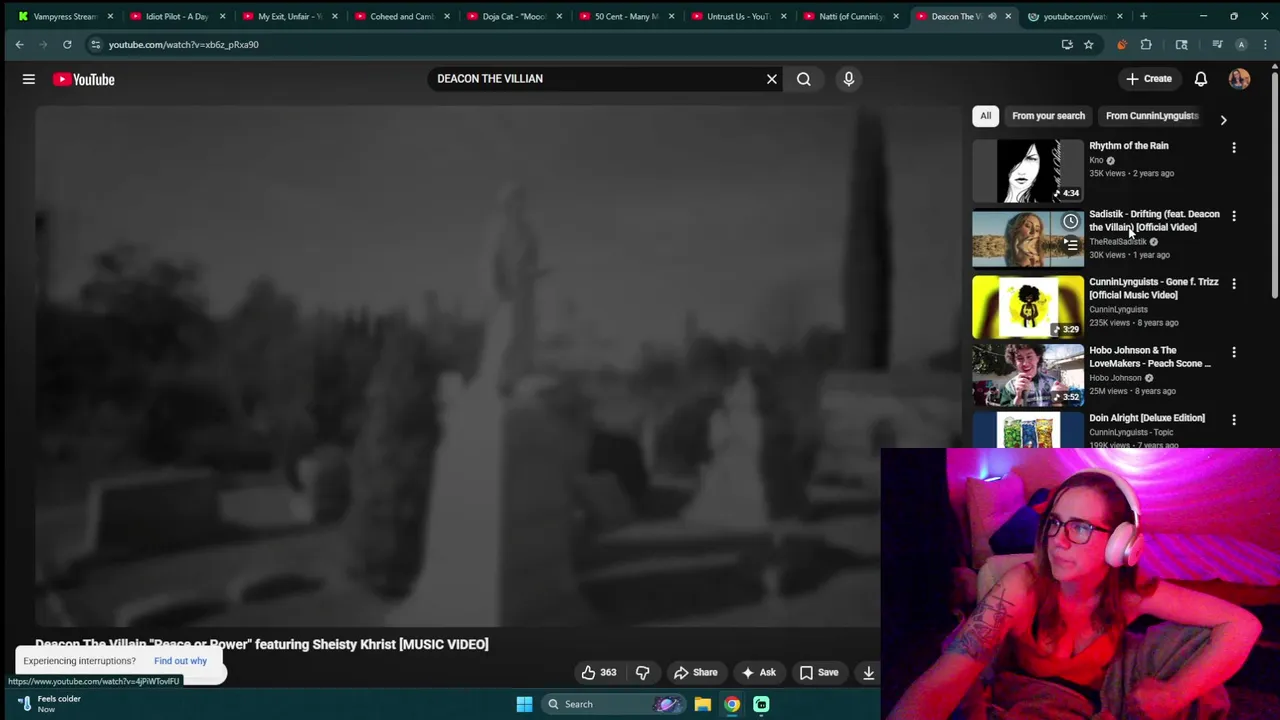Open CunninLynguists Gone thumbnail
The height and width of the screenshot is (720, 1280).
click(x=1028, y=307)
